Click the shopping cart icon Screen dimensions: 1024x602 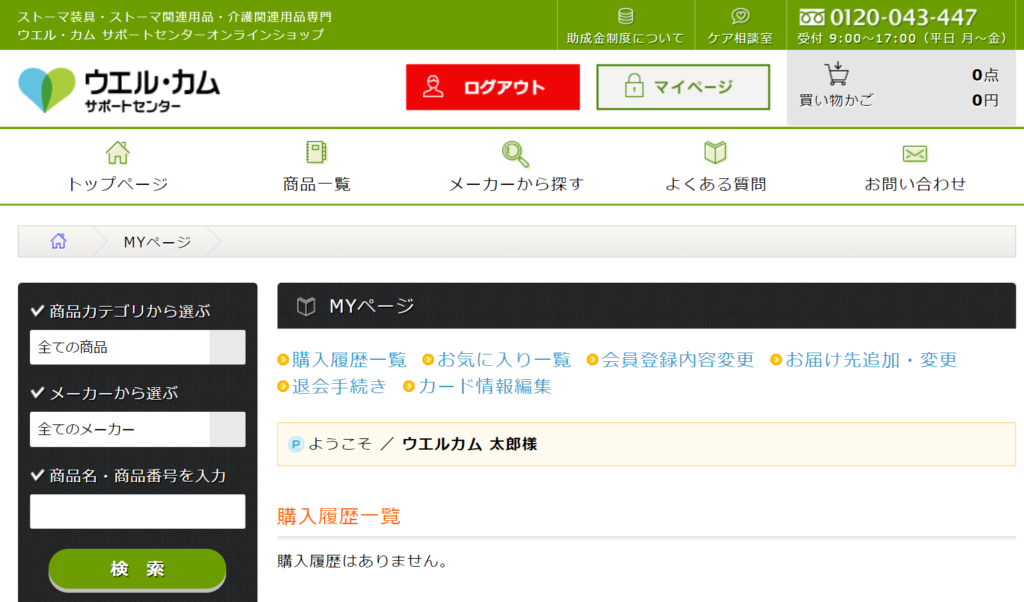836,74
